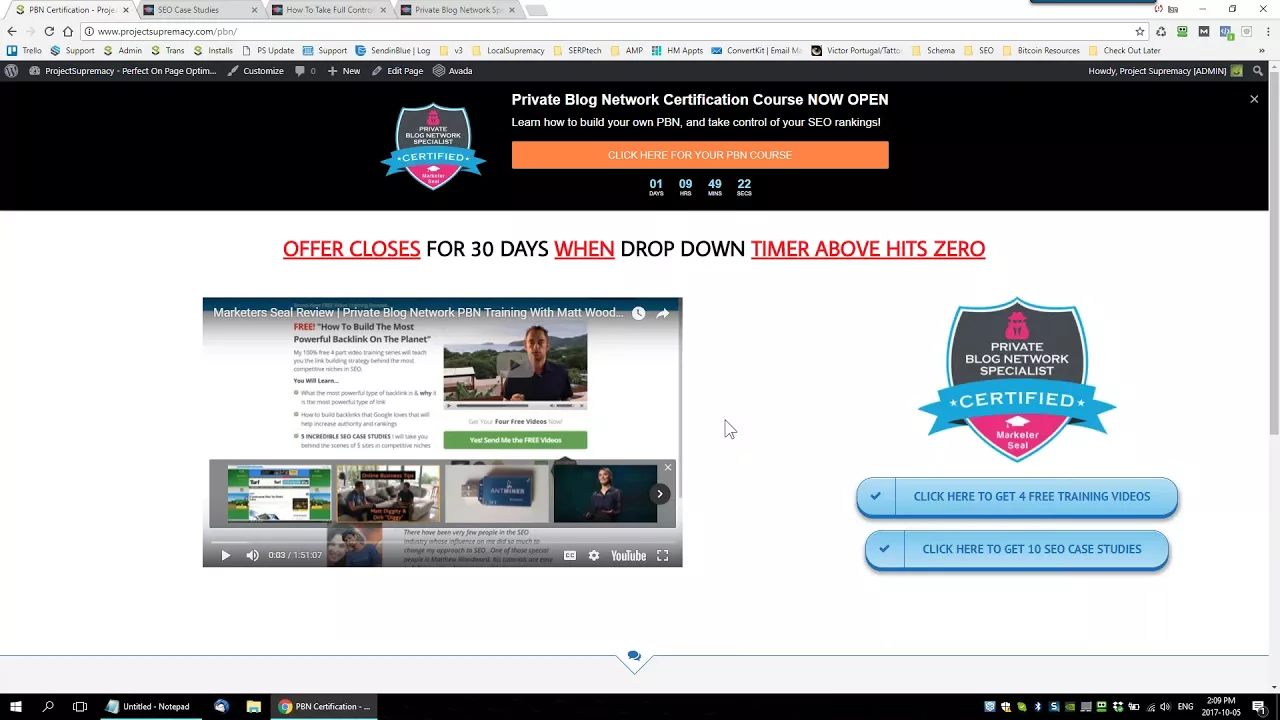Open the Bitcoin Resources bookmarks folder
1280x720 pixels.
pos(1041,50)
